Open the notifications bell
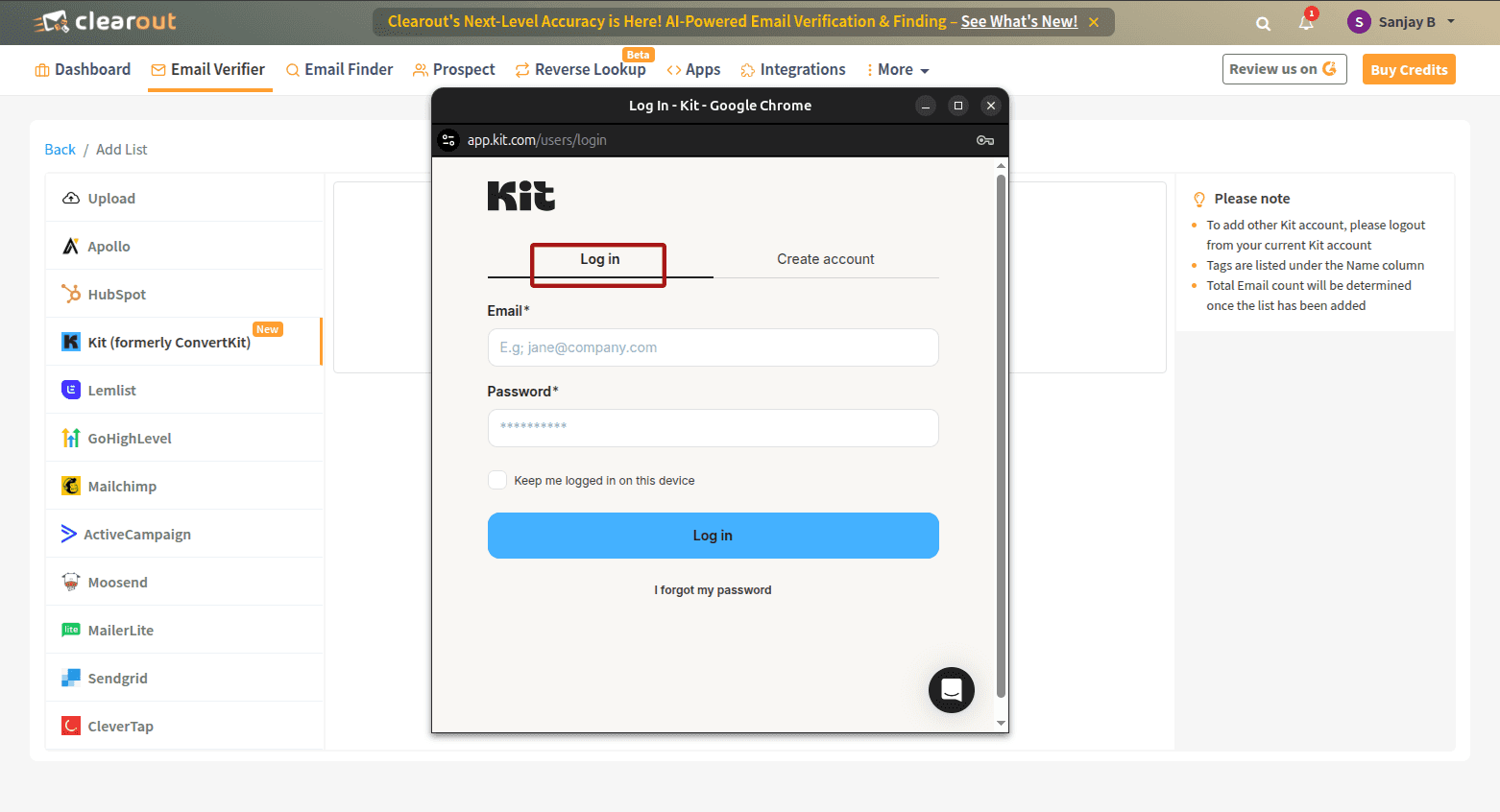 tap(1306, 22)
